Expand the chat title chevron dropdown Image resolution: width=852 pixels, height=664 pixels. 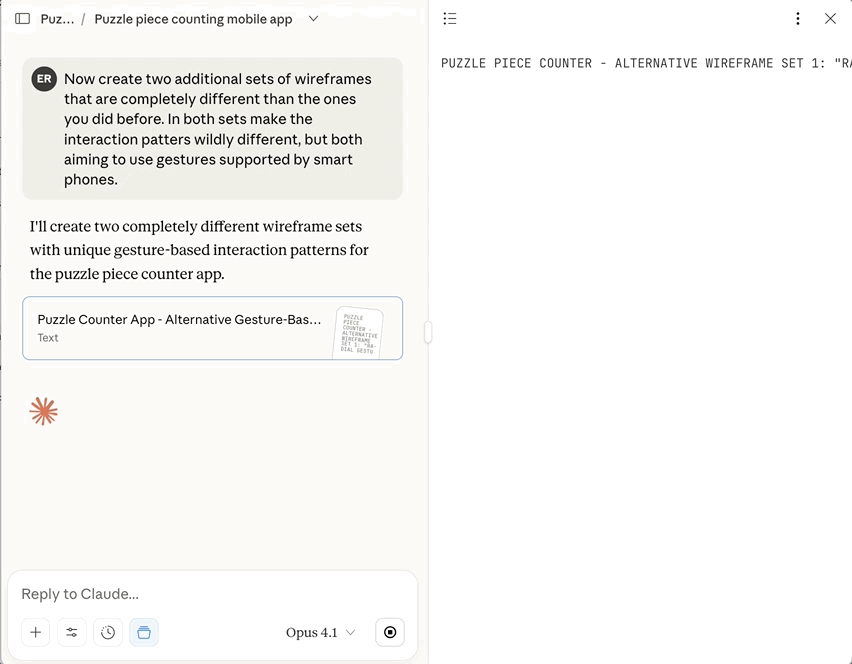pos(313,19)
